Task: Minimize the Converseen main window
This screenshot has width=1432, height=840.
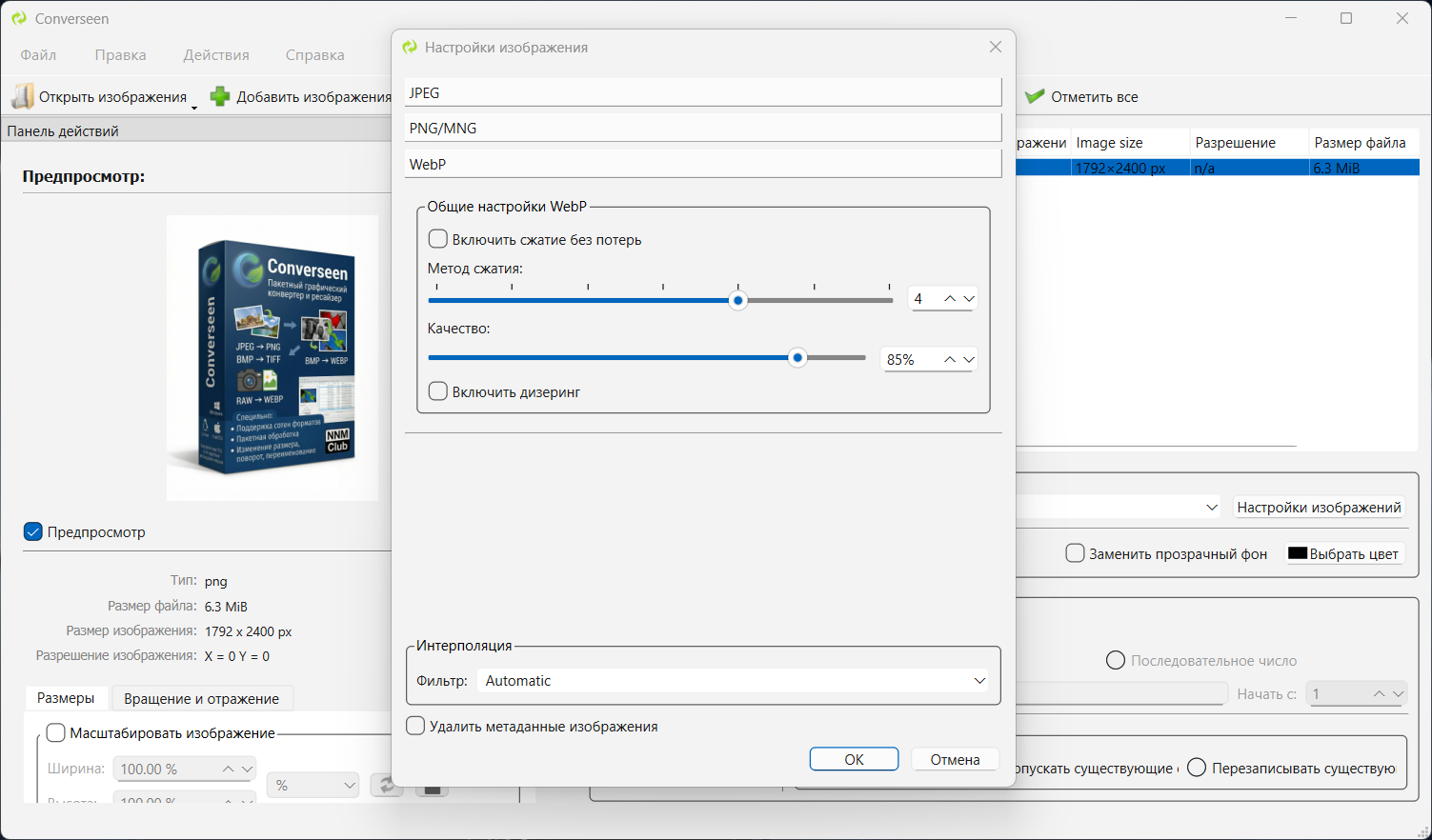Action: pos(1291,18)
